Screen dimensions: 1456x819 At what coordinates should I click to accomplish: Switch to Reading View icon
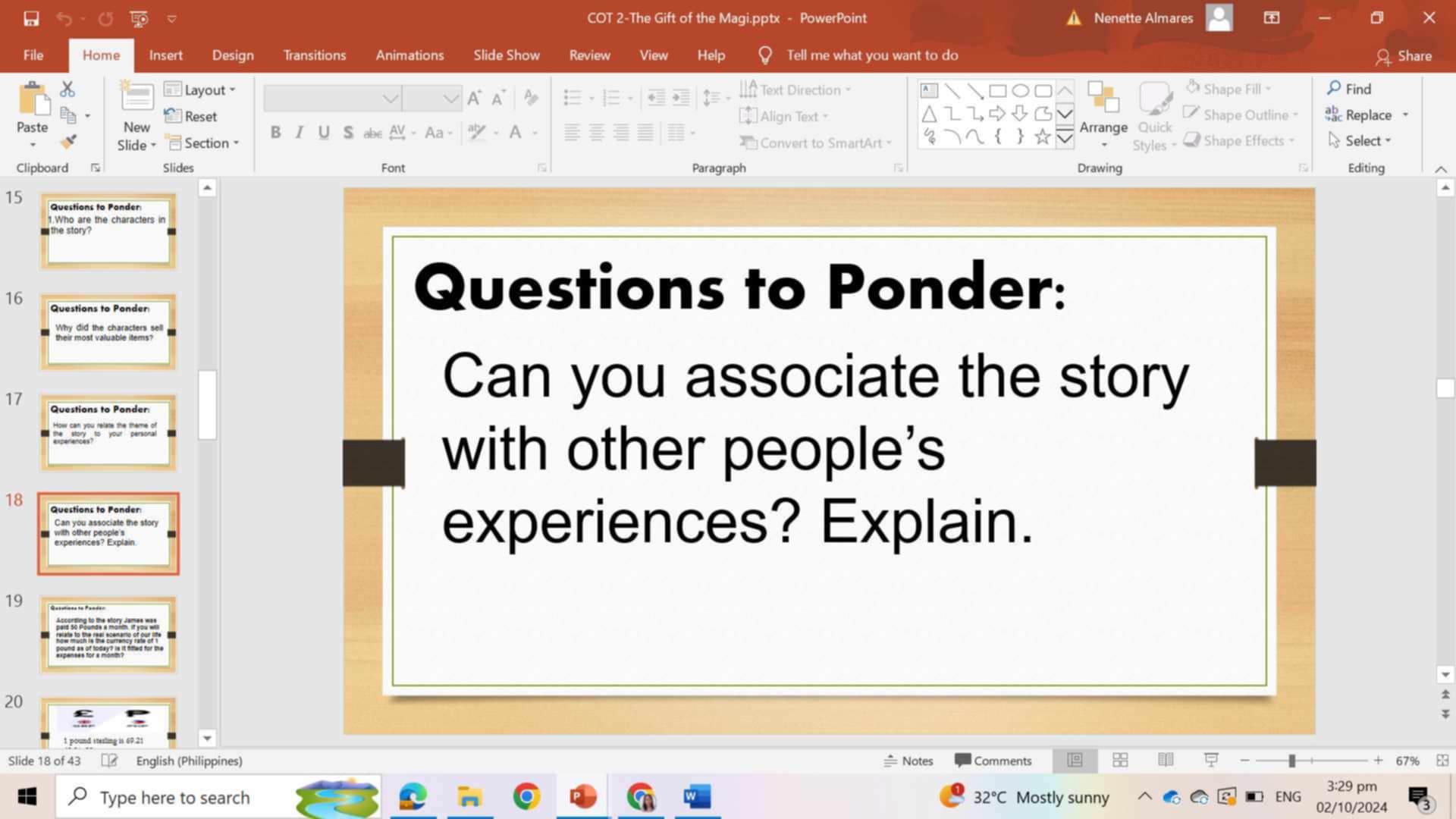1166,760
